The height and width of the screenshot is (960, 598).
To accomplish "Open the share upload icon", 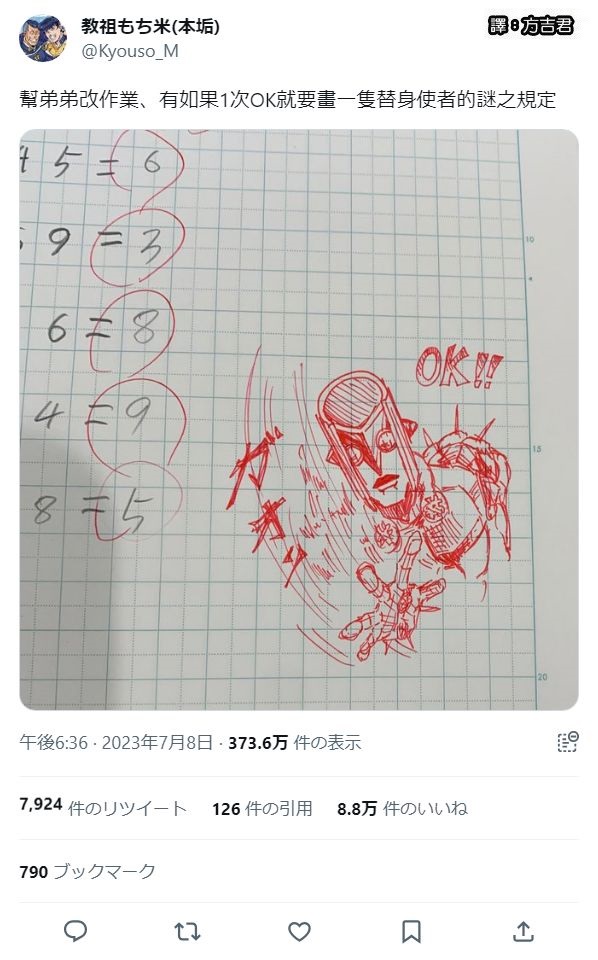I will [x=523, y=931].
